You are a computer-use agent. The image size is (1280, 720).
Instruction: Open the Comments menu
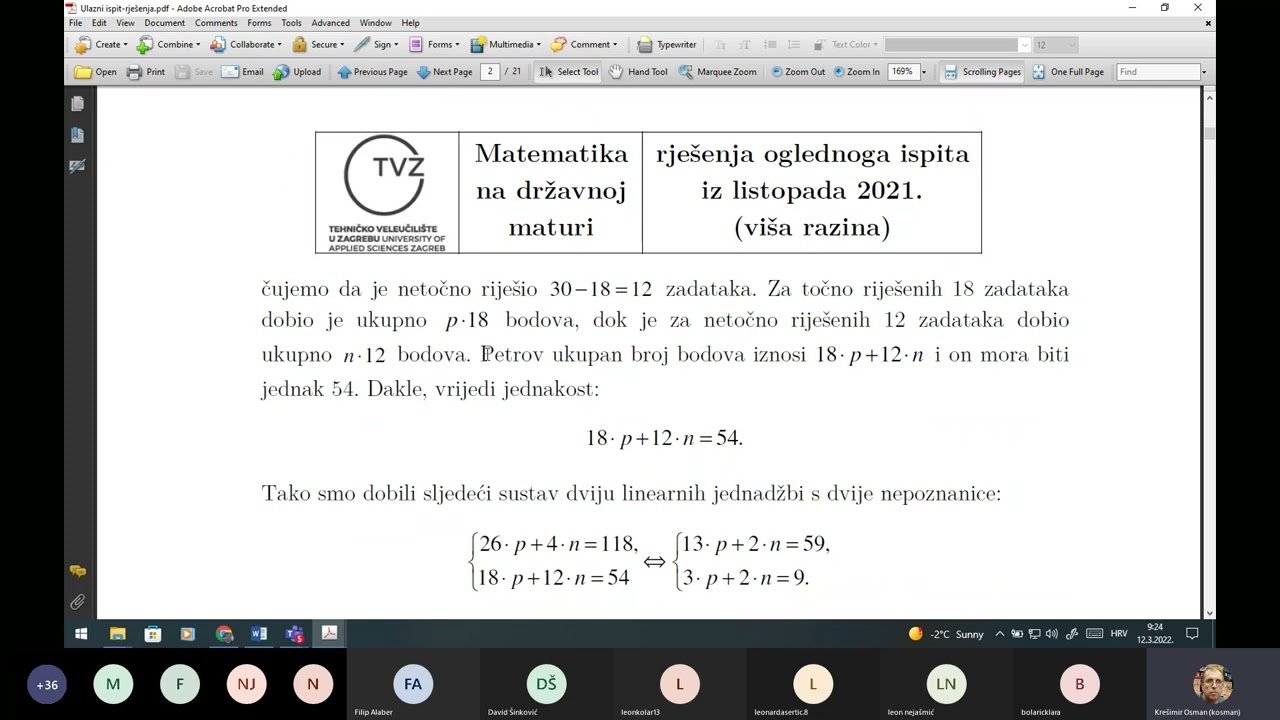(216, 23)
